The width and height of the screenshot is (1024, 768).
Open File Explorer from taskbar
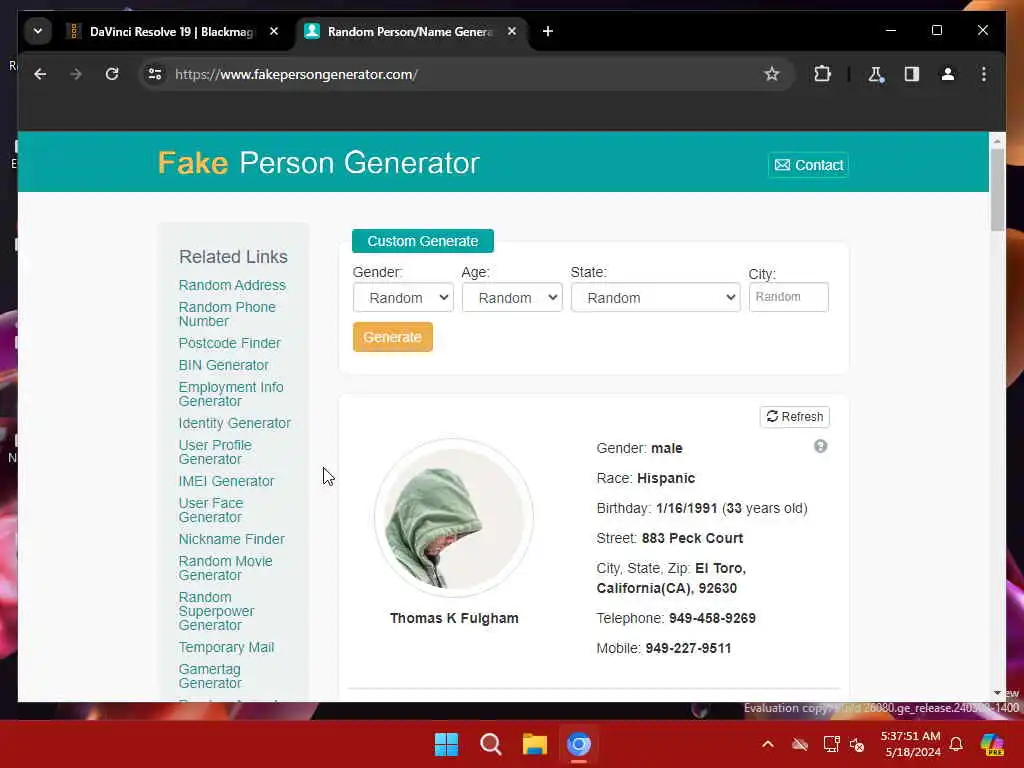[535, 744]
